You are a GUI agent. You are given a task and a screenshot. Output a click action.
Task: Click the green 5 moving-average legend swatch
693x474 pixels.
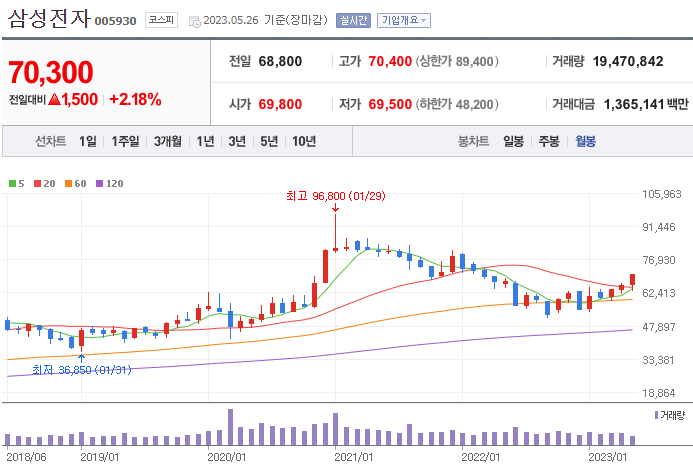[x=12, y=183]
